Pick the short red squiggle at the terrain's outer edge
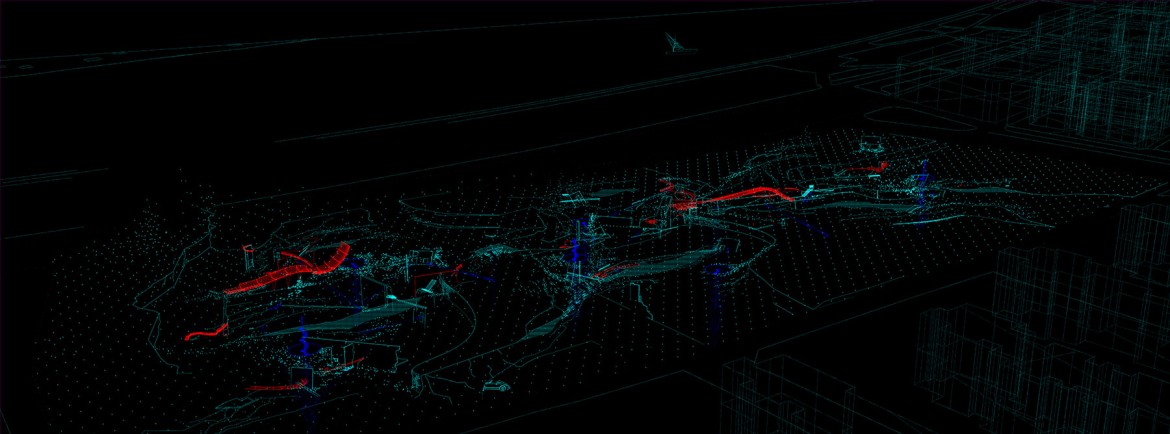 pyautogui.click(x=203, y=330)
